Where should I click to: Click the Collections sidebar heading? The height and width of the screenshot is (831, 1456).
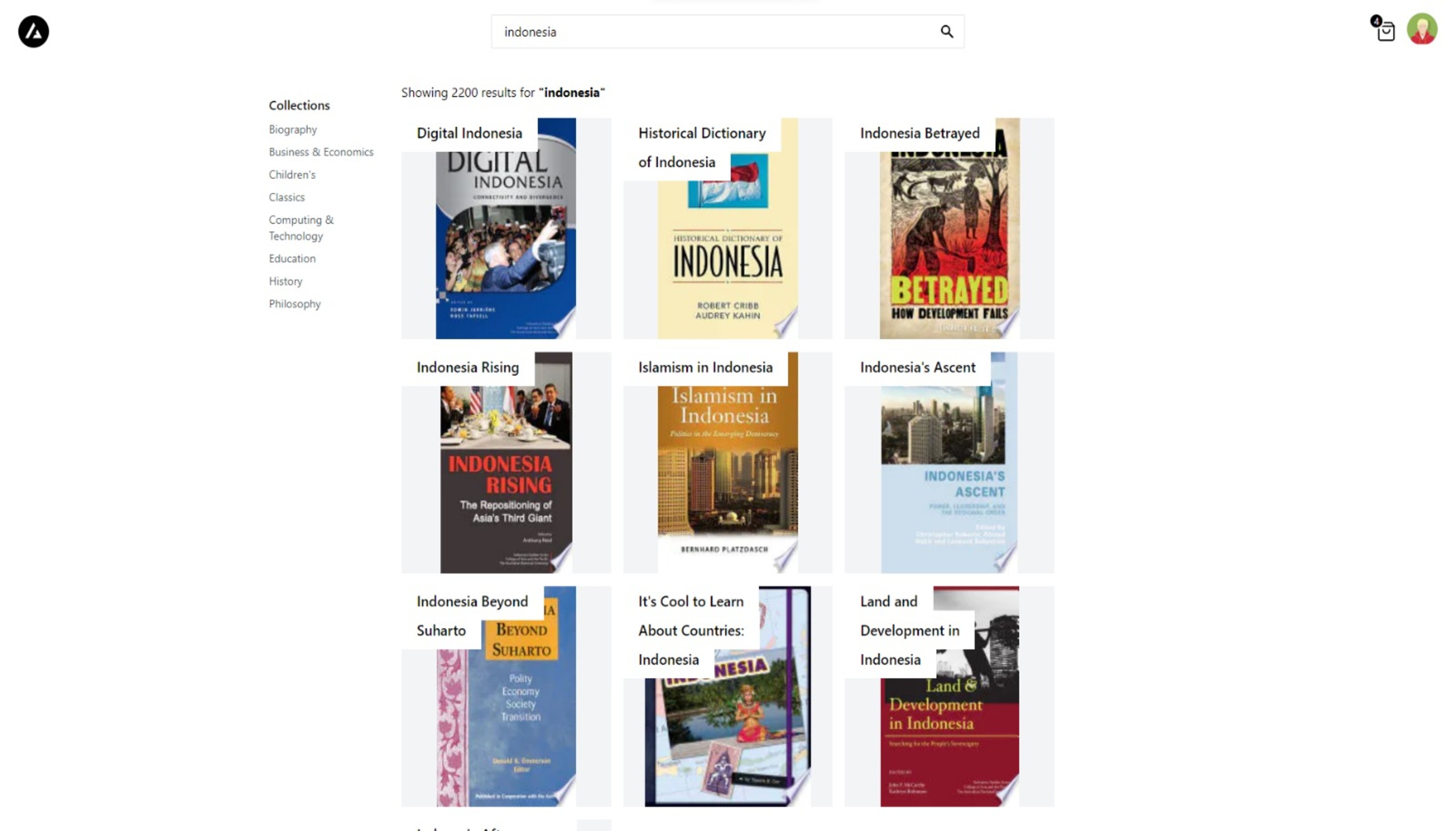click(299, 105)
